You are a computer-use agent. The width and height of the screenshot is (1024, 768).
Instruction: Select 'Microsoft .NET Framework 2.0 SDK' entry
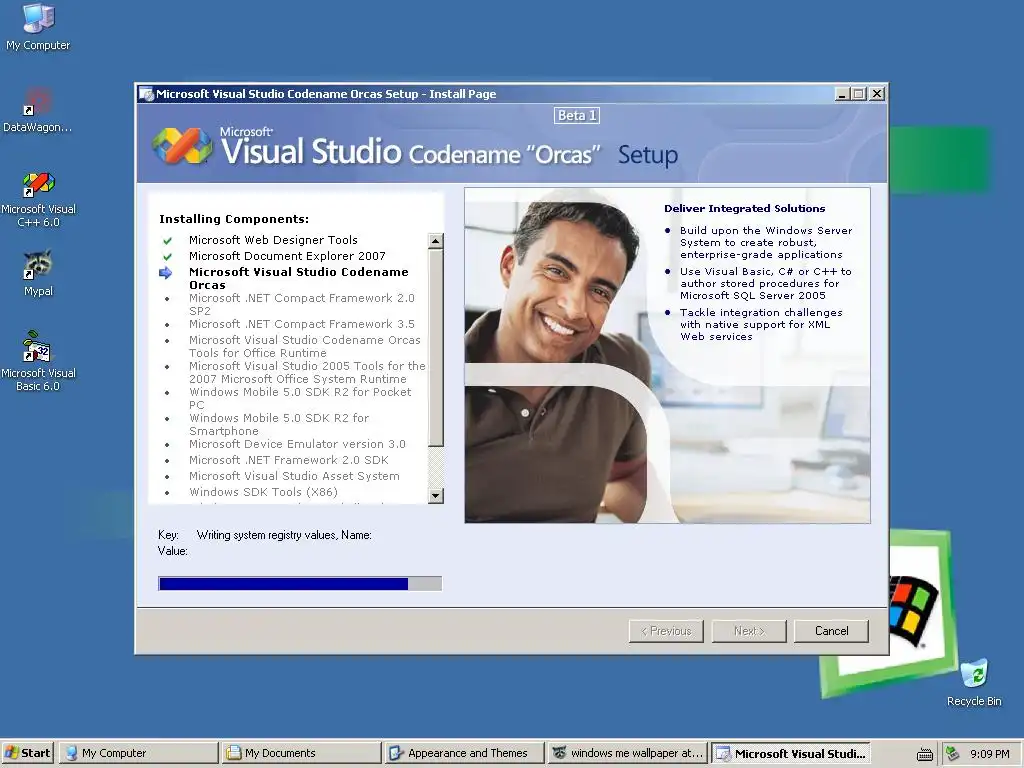(289, 460)
